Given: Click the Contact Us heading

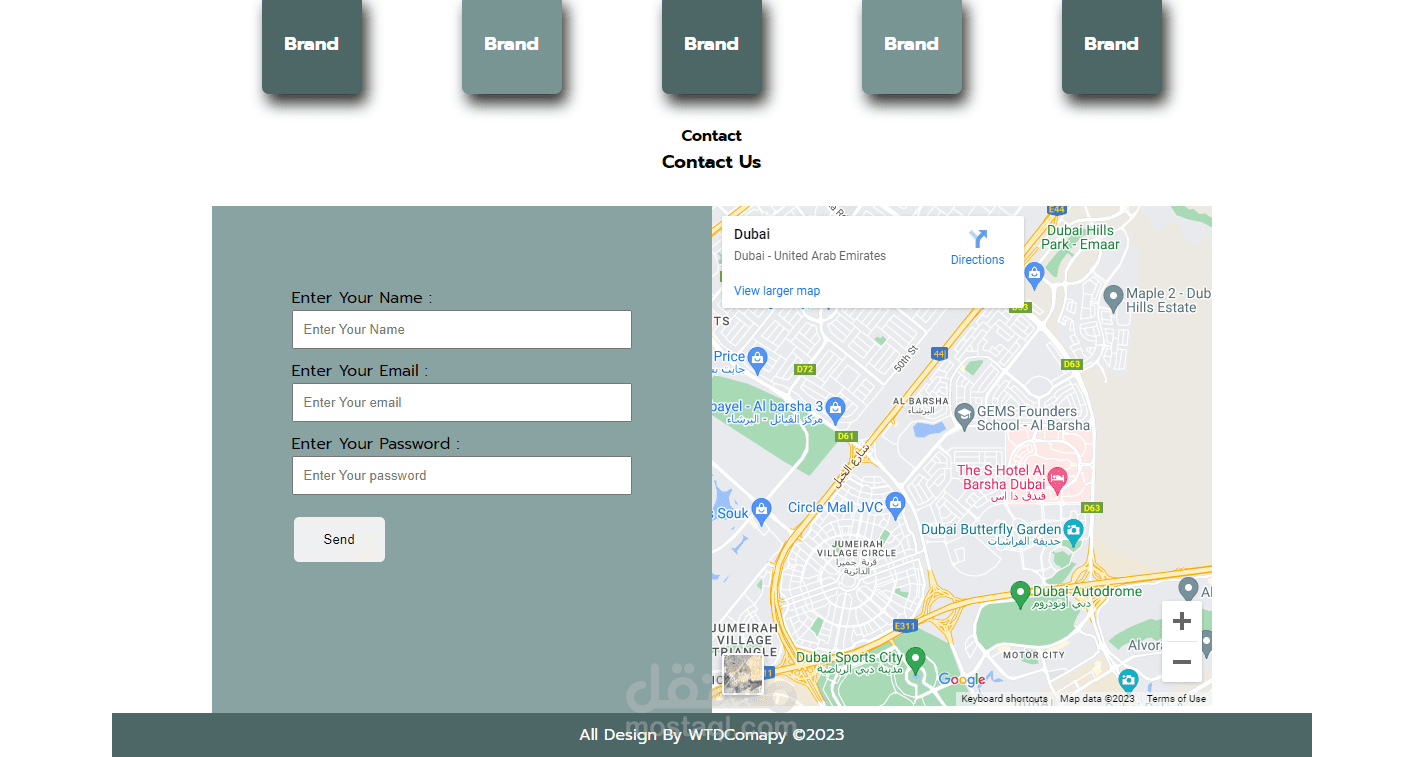Looking at the screenshot, I should tap(711, 162).
